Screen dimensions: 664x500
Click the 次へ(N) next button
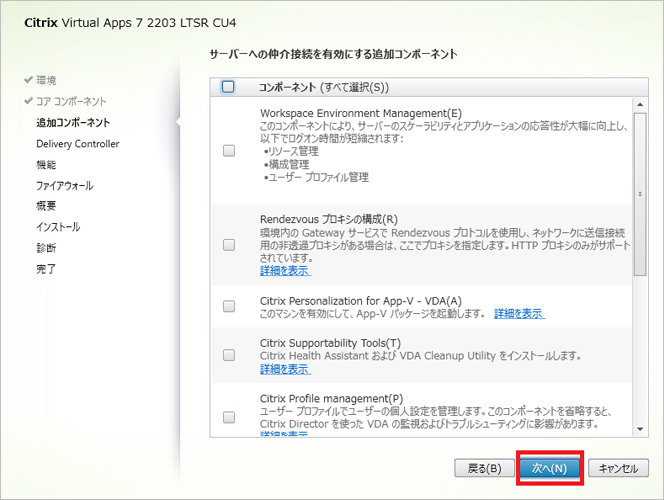tap(550, 468)
